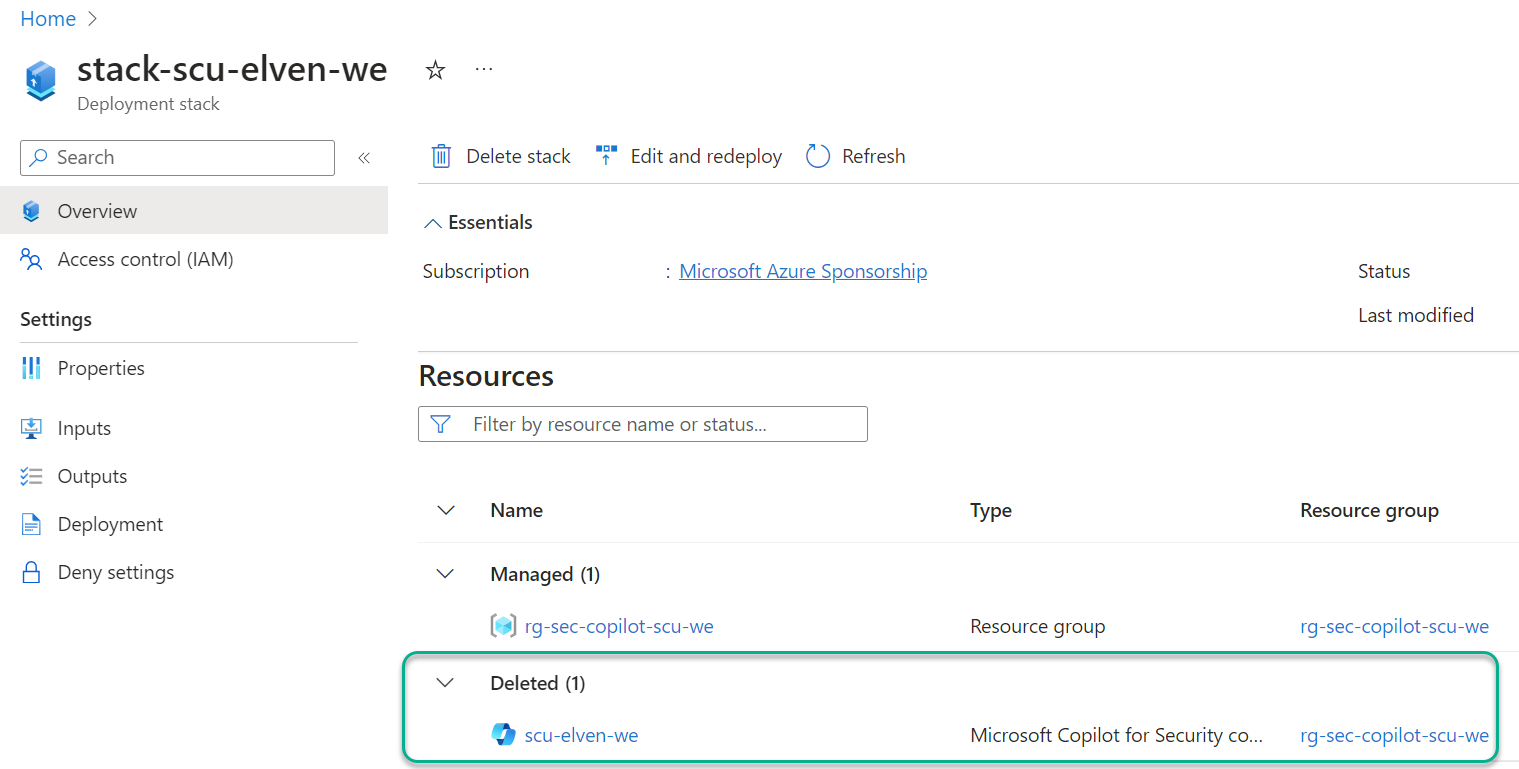This screenshot has width=1519, height=769.
Task: Click the resource group icon for rg-sec-copilot-scu-we
Action: click(x=503, y=627)
